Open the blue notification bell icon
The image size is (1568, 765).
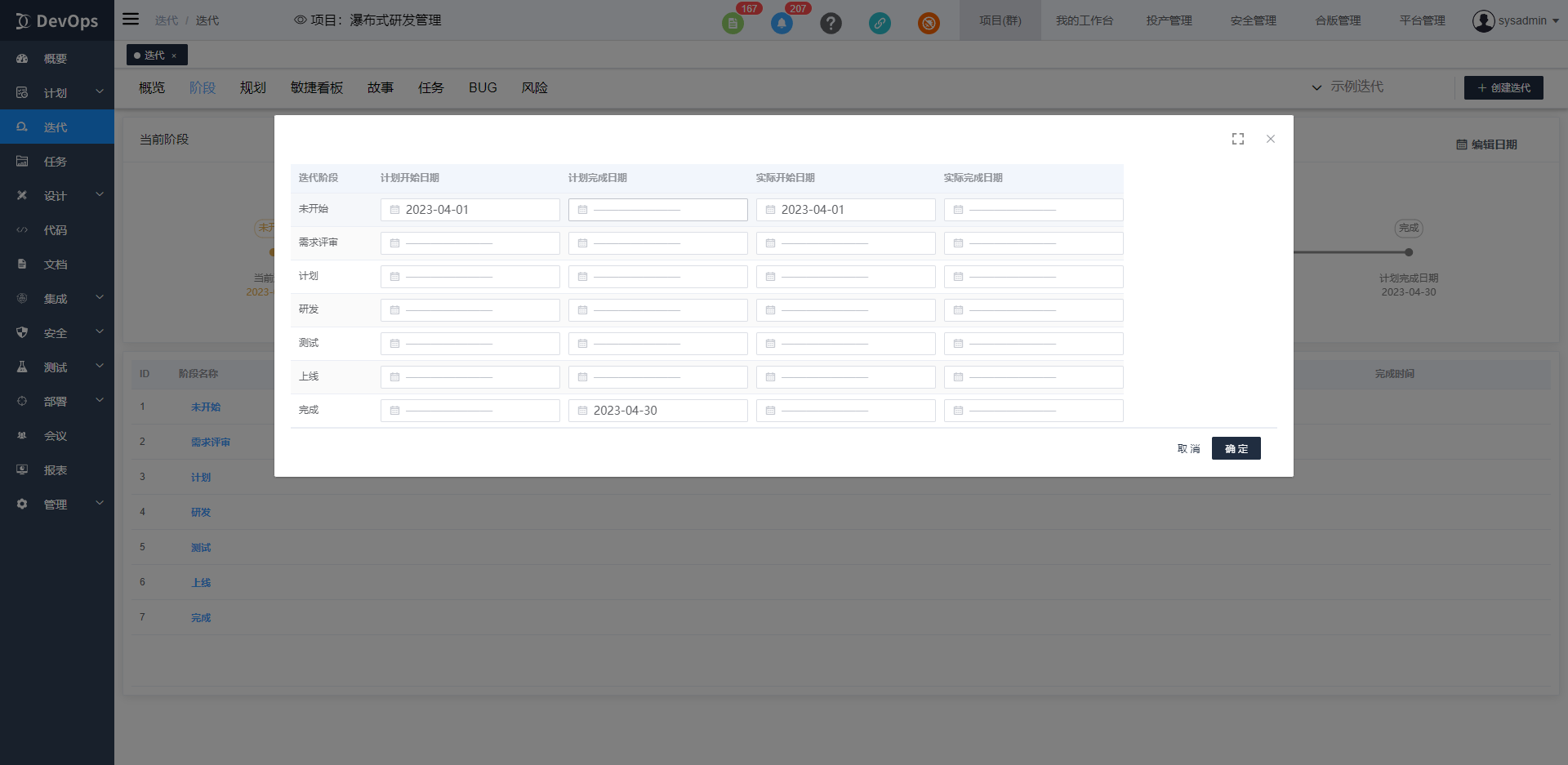[x=782, y=23]
